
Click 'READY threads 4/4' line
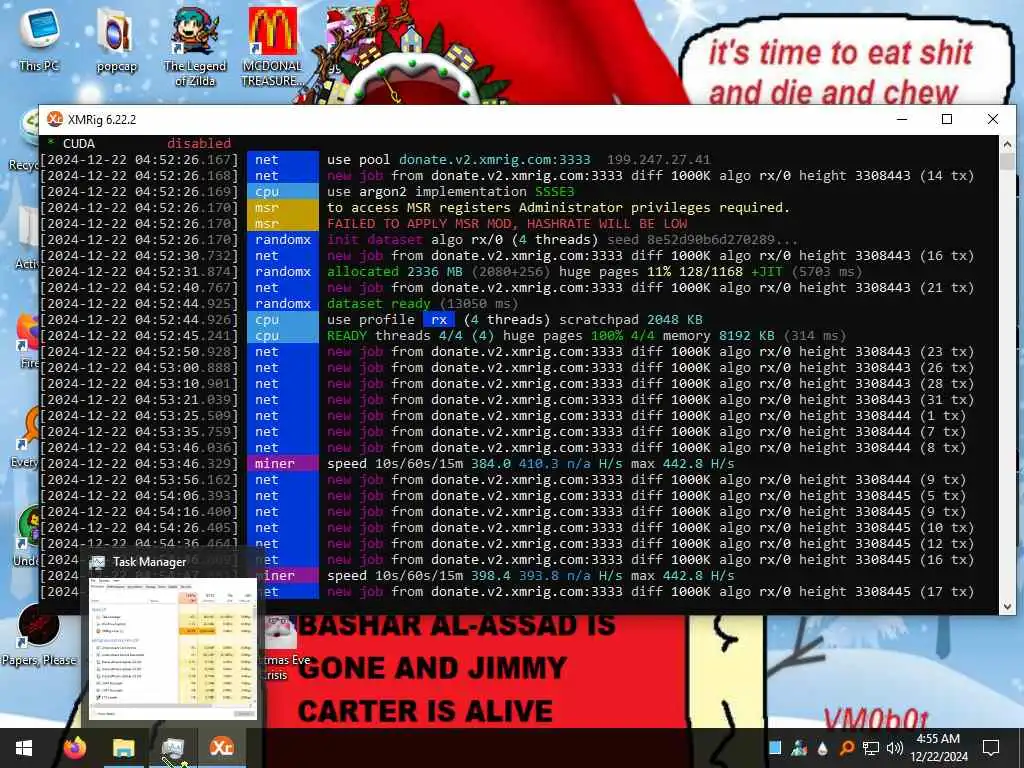point(586,336)
